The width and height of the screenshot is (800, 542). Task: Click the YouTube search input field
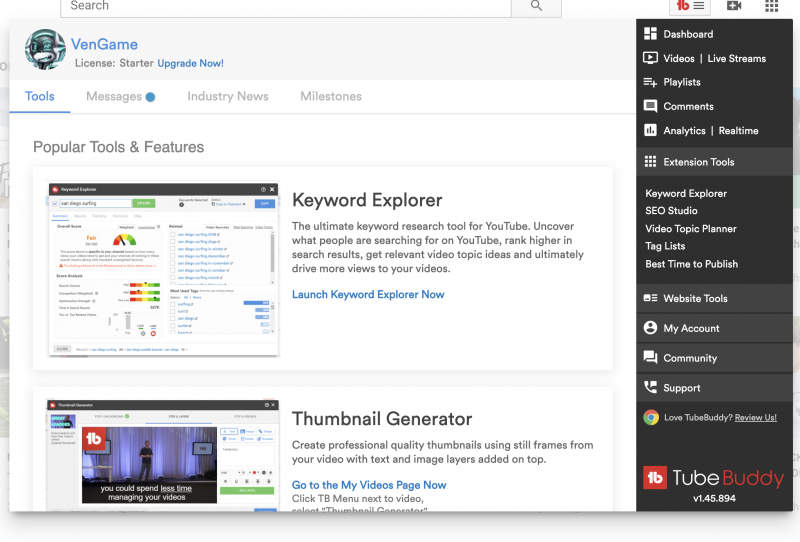click(285, 6)
